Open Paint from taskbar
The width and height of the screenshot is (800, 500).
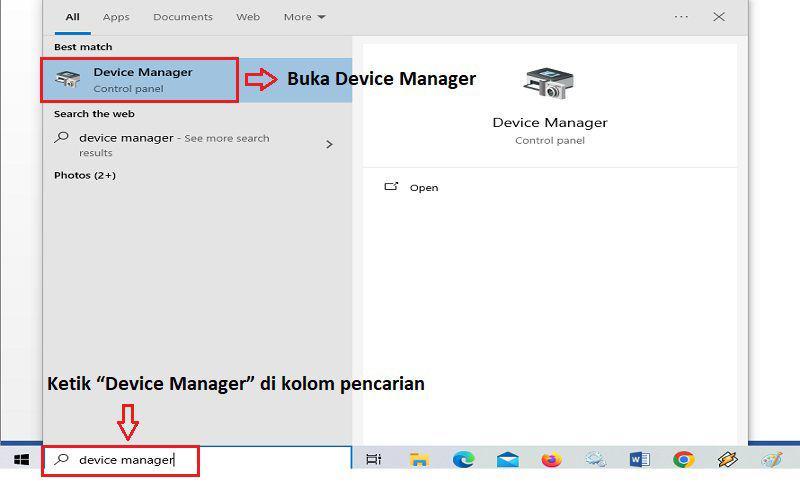(771, 460)
